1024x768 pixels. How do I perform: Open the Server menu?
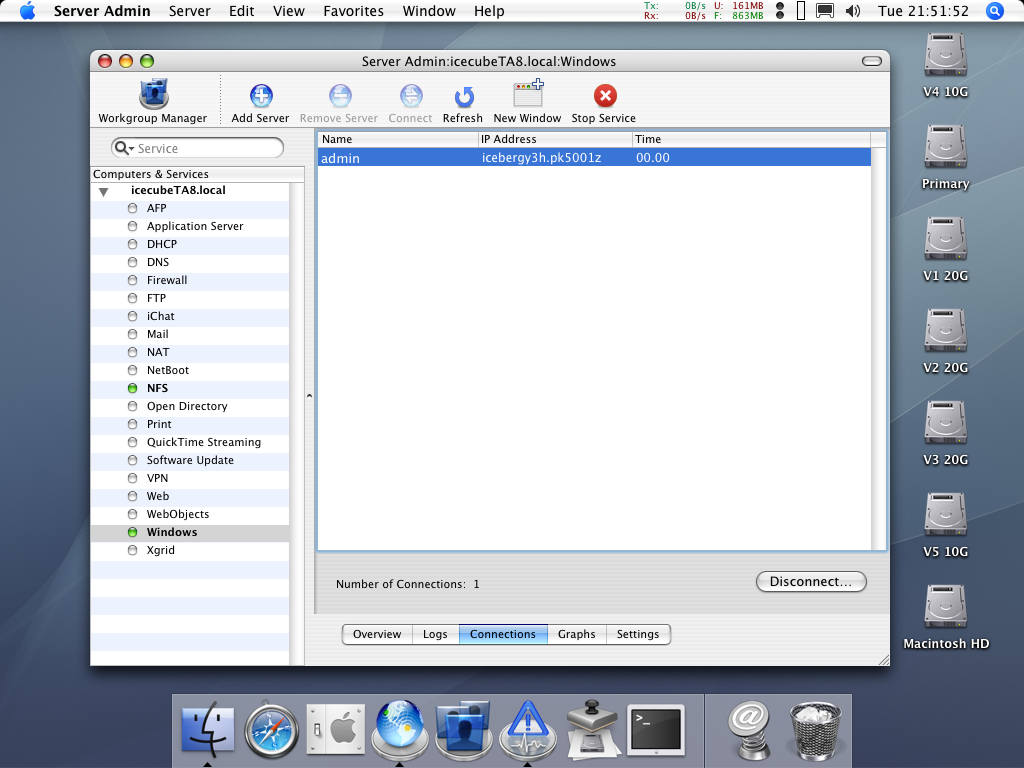[x=189, y=11]
